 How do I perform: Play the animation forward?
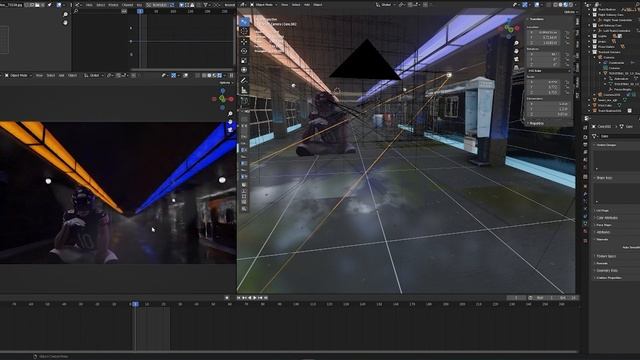click(x=255, y=298)
